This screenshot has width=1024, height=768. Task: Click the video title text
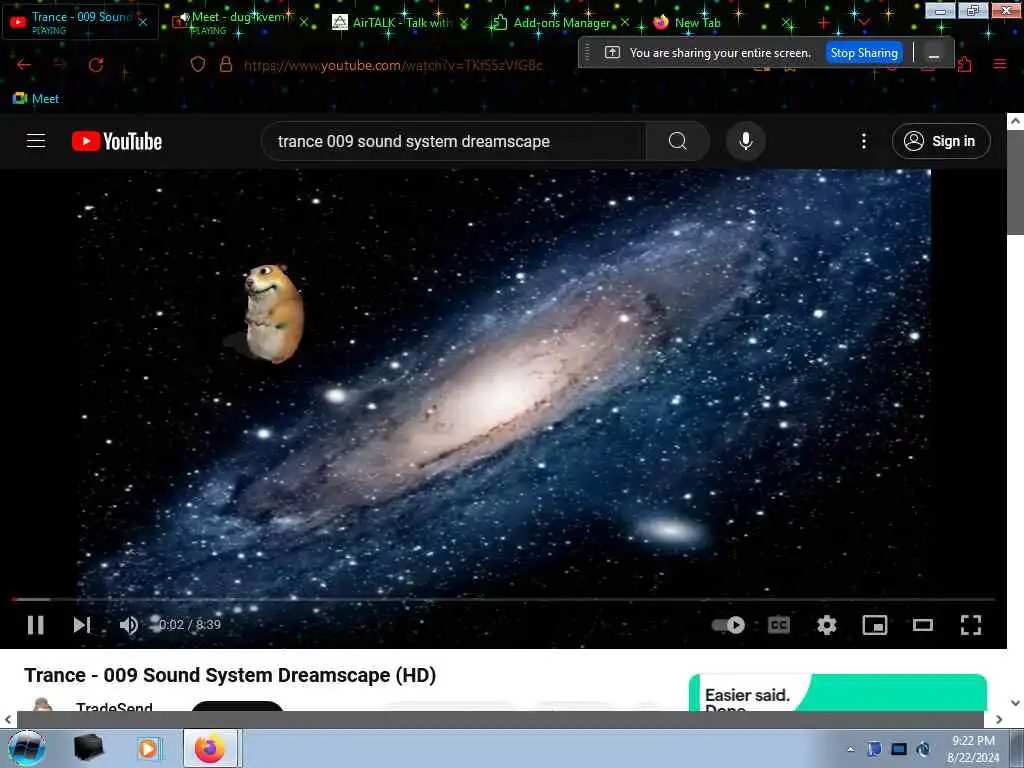[x=230, y=675]
